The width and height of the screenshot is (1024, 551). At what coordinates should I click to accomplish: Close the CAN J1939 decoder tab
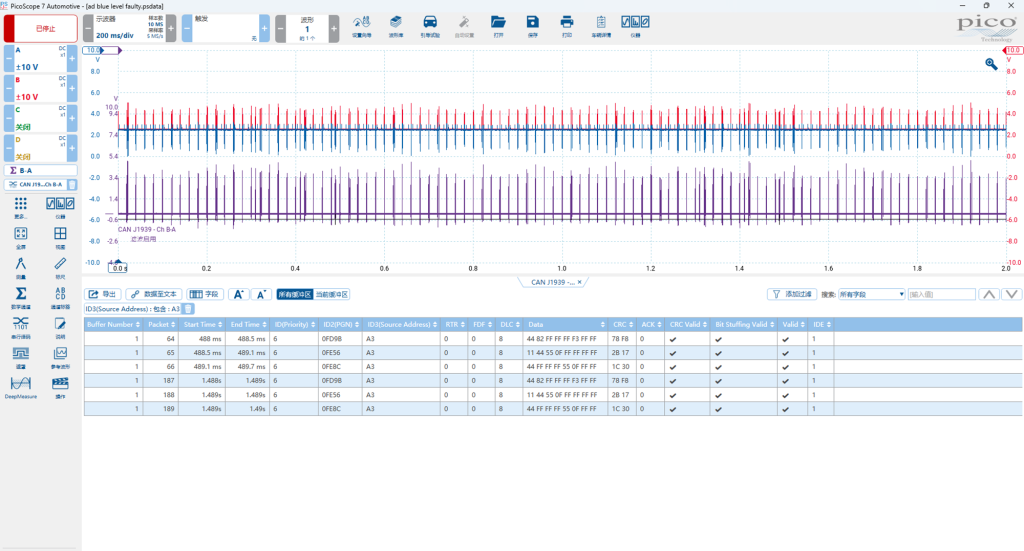[x=579, y=282]
